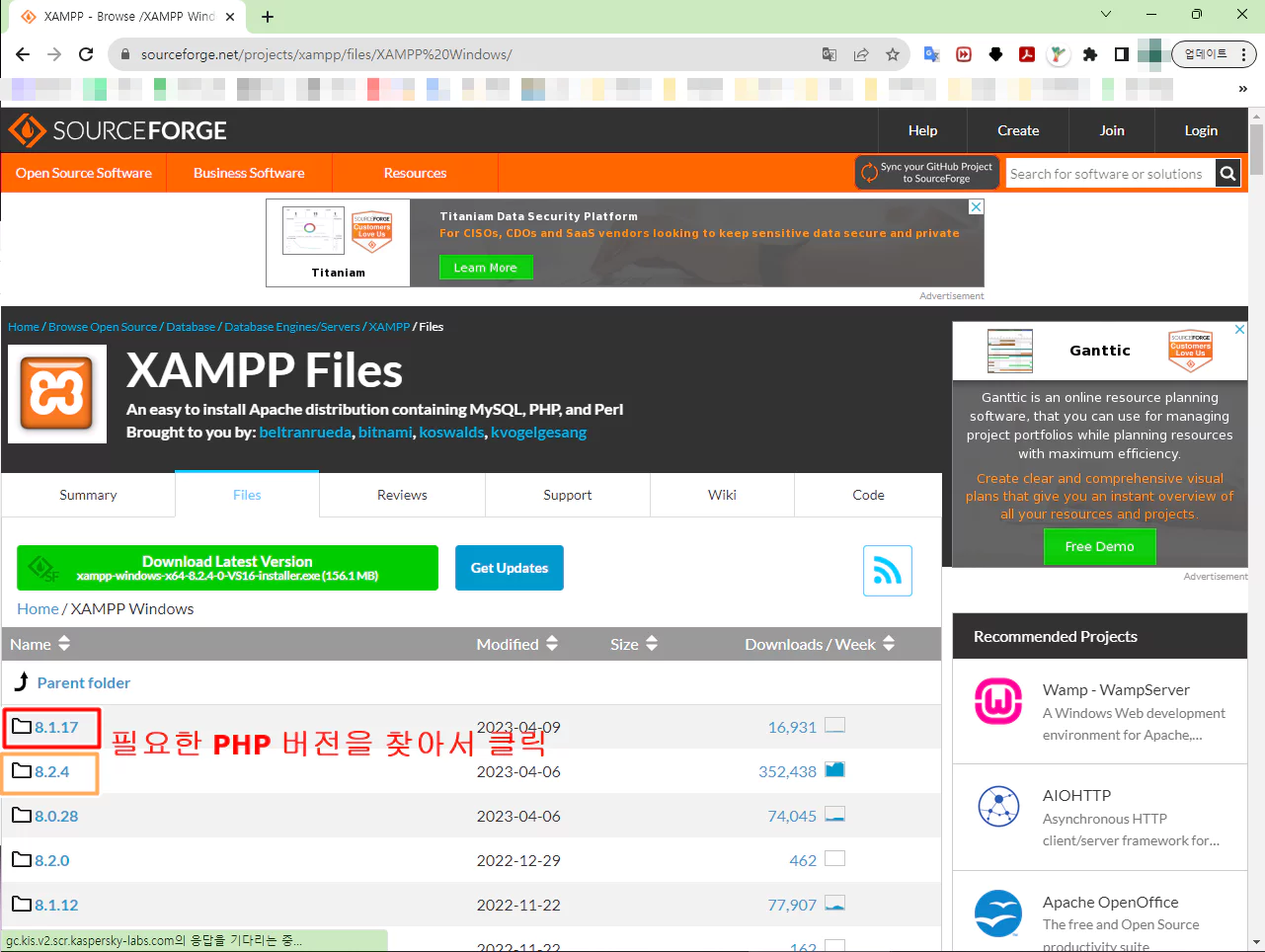Click the search magnifier button
1265x952 pixels.
(1227, 174)
